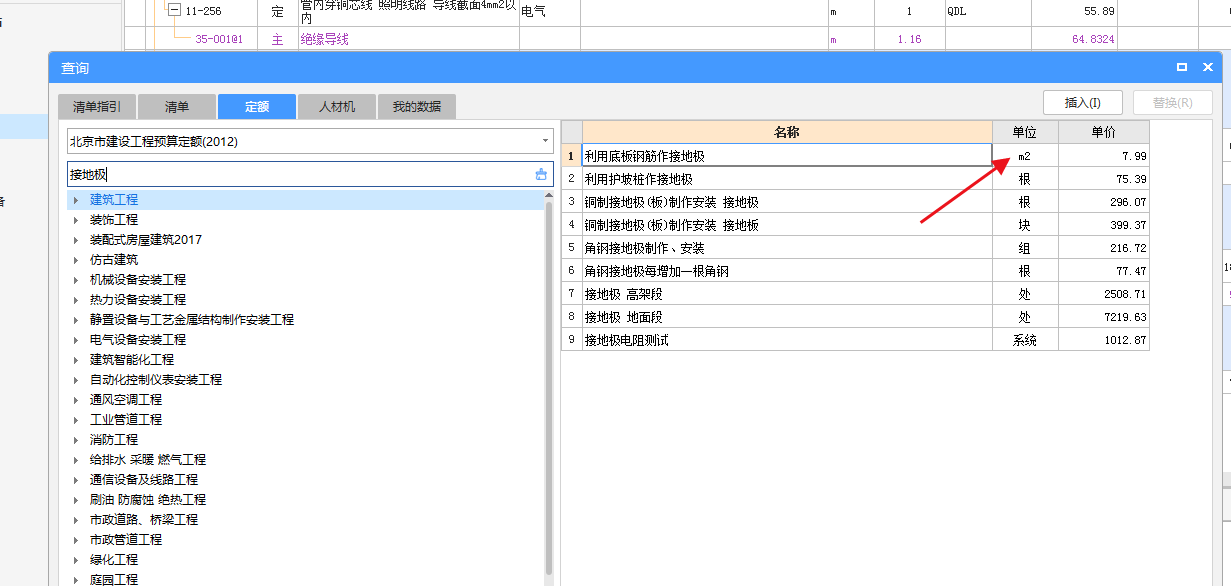Viewport: 1231px width, 586px height.
Task: Expand the 仿古建筑 tree node
Action: 75,260
